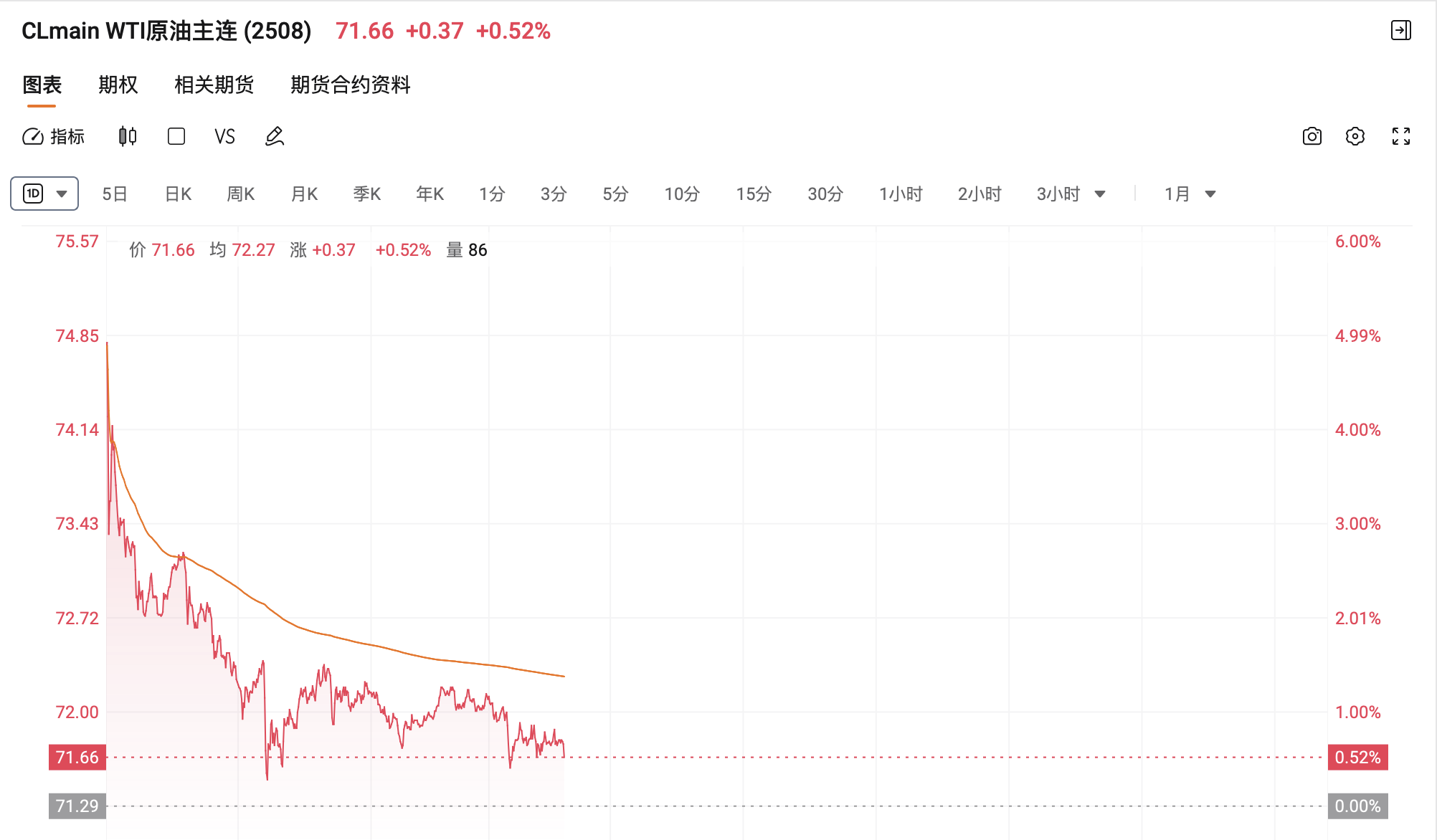Screen dimensions: 1437x840
Task: Switch to the 期权 tab
Action: click(118, 85)
